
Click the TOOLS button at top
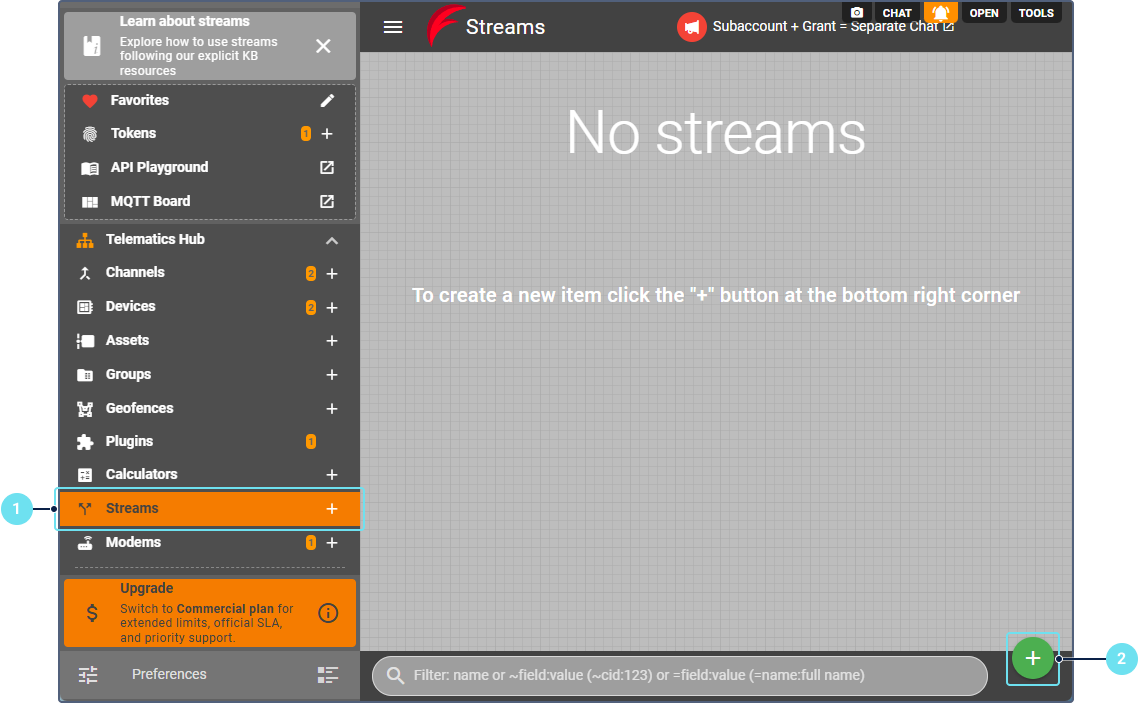coord(1036,13)
